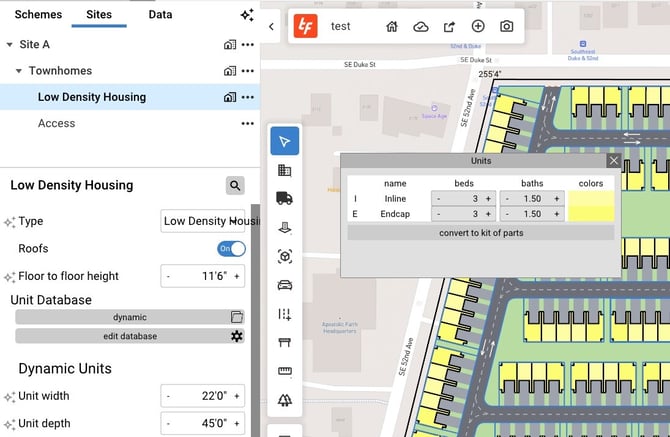Viewport: 670px width, 437px height.
Task: Switch to the Schemes tab
Action: pyautogui.click(x=38, y=15)
